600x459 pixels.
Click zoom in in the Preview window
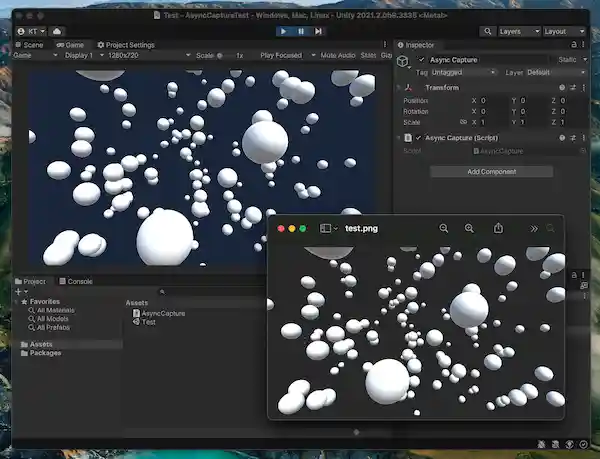click(x=469, y=228)
